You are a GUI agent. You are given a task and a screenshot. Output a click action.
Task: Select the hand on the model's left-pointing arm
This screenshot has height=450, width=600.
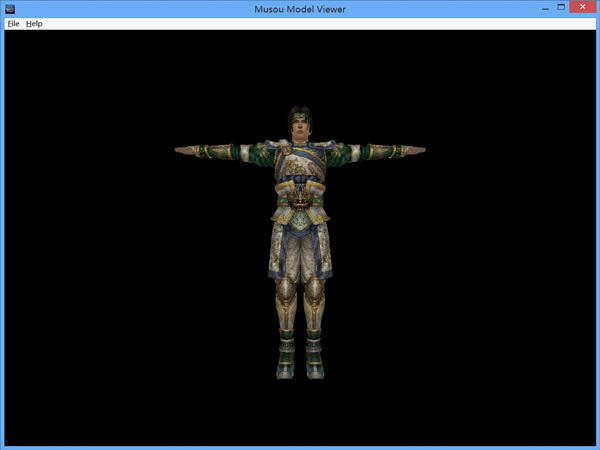186,150
